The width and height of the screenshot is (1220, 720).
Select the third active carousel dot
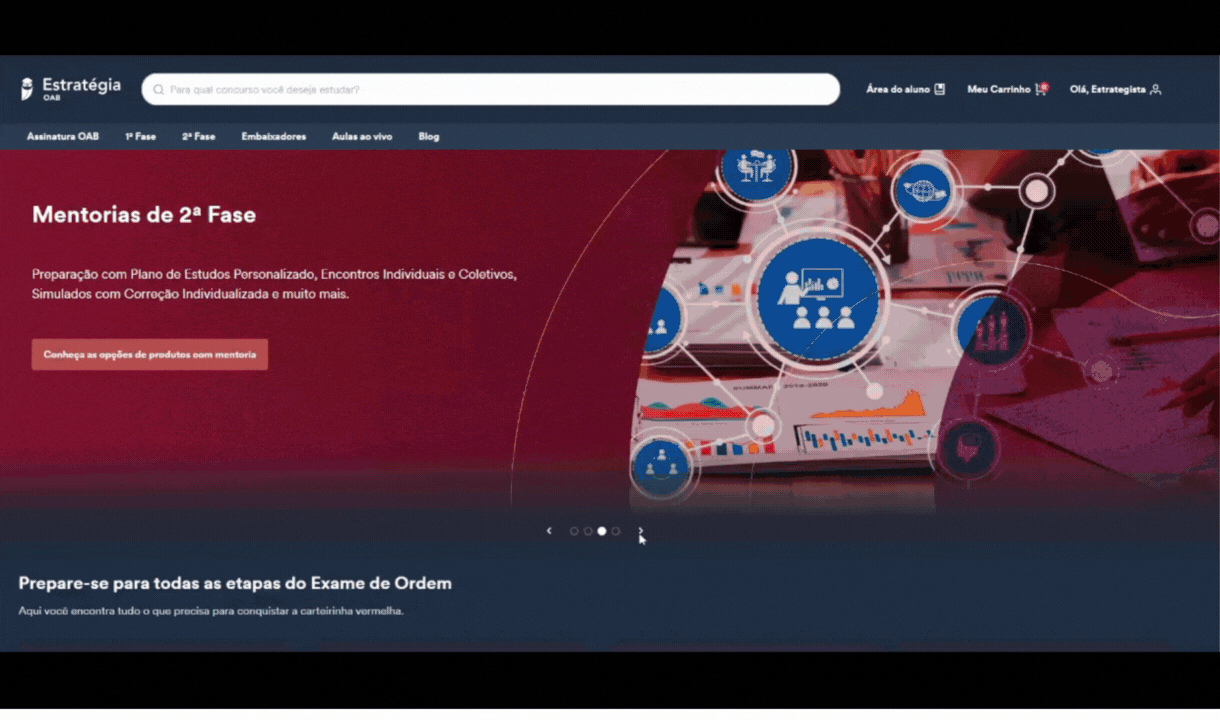pyautogui.click(x=602, y=531)
